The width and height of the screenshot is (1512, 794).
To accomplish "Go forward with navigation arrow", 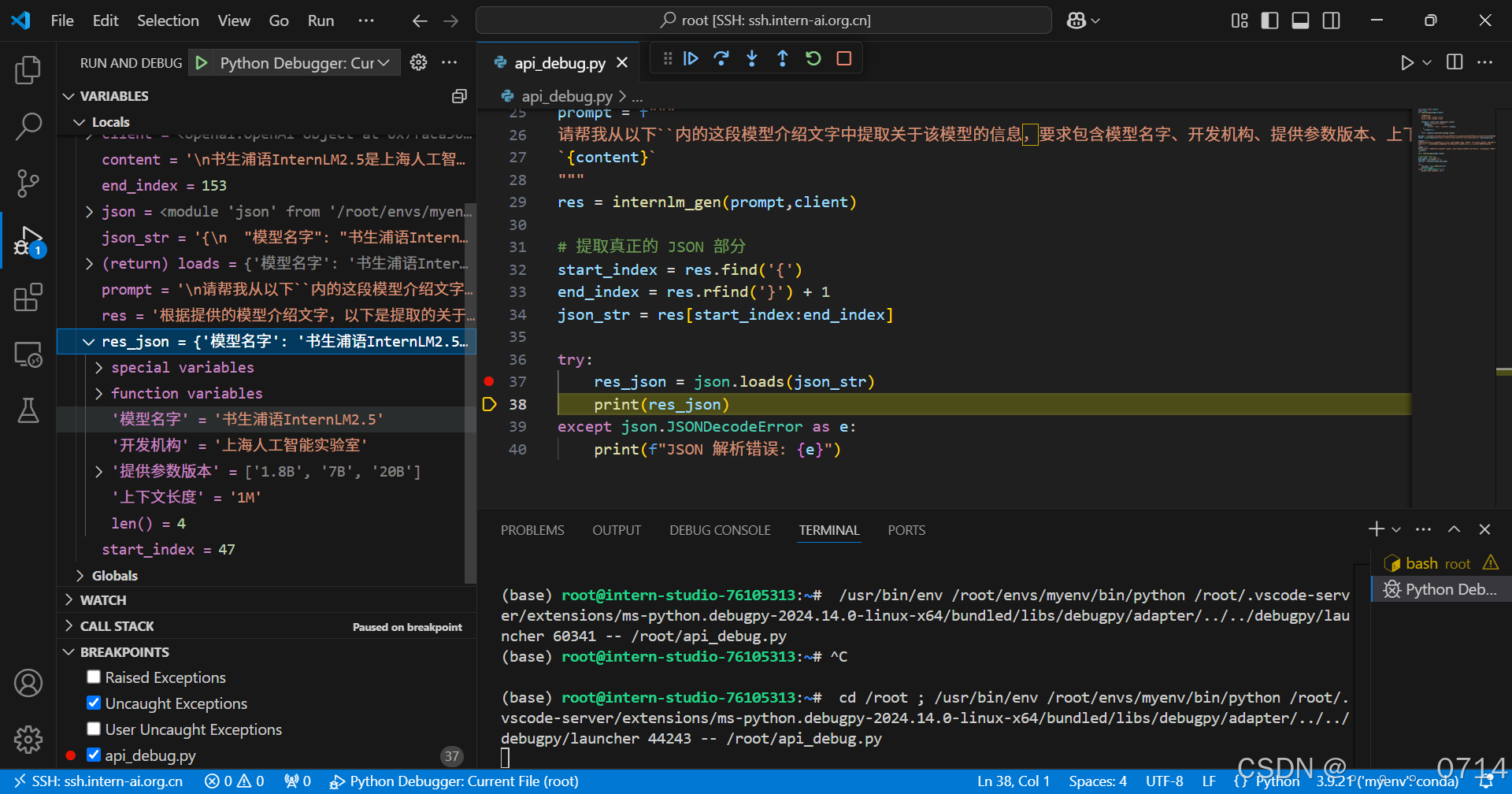I will [451, 20].
